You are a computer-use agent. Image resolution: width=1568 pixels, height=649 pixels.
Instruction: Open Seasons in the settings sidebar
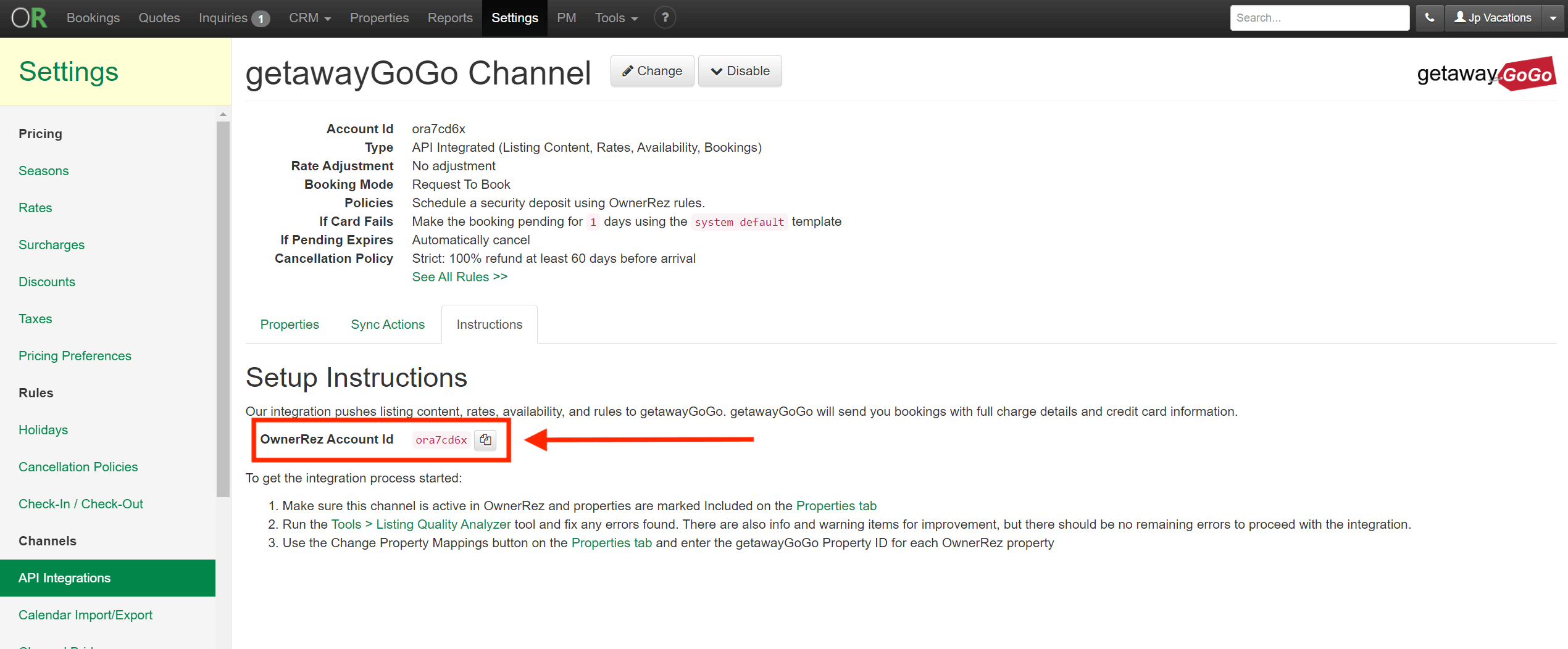44,171
